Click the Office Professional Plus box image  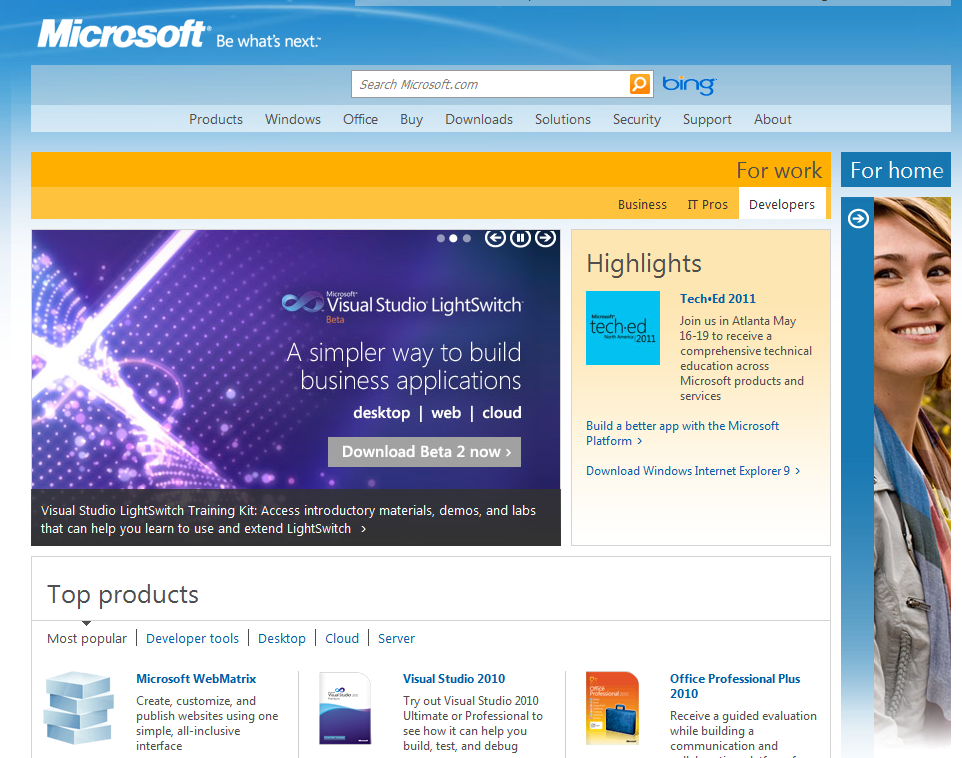(612, 708)
